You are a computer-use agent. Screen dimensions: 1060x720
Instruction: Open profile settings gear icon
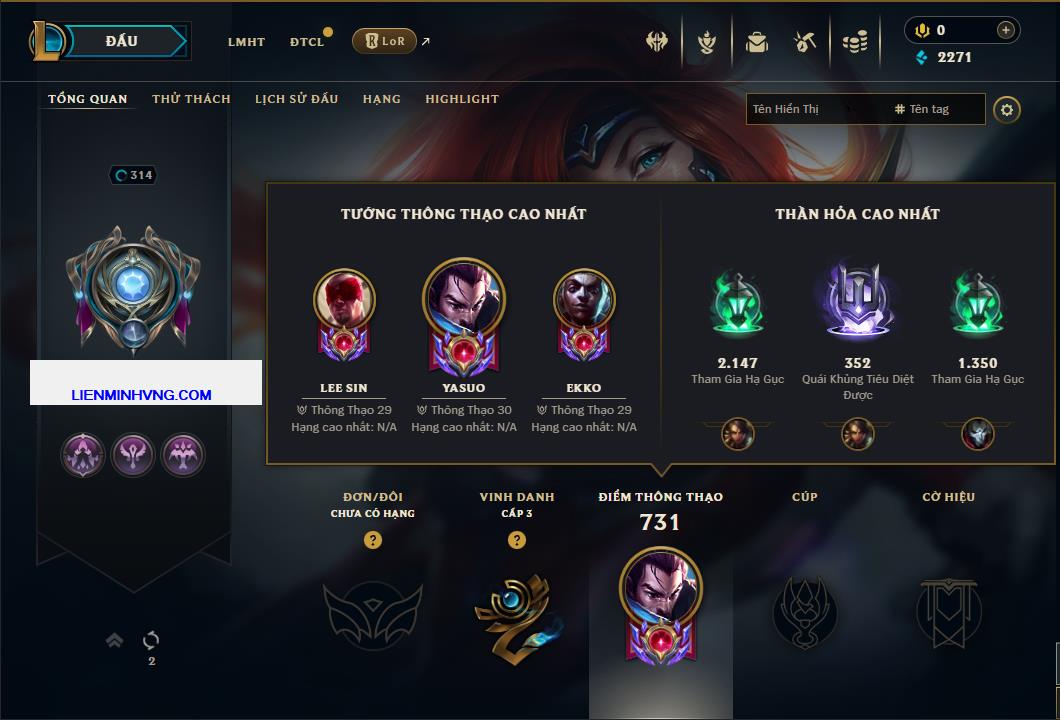point(1007,110)
